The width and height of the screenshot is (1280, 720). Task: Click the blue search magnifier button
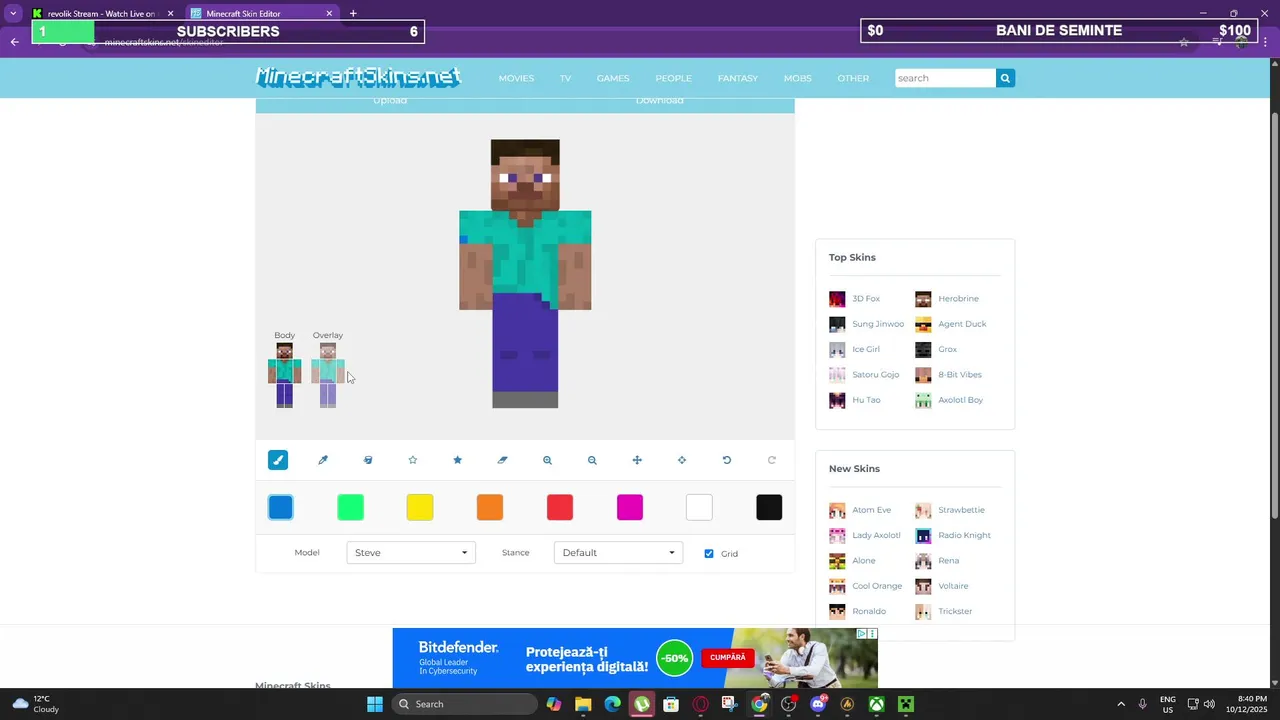1005,78
